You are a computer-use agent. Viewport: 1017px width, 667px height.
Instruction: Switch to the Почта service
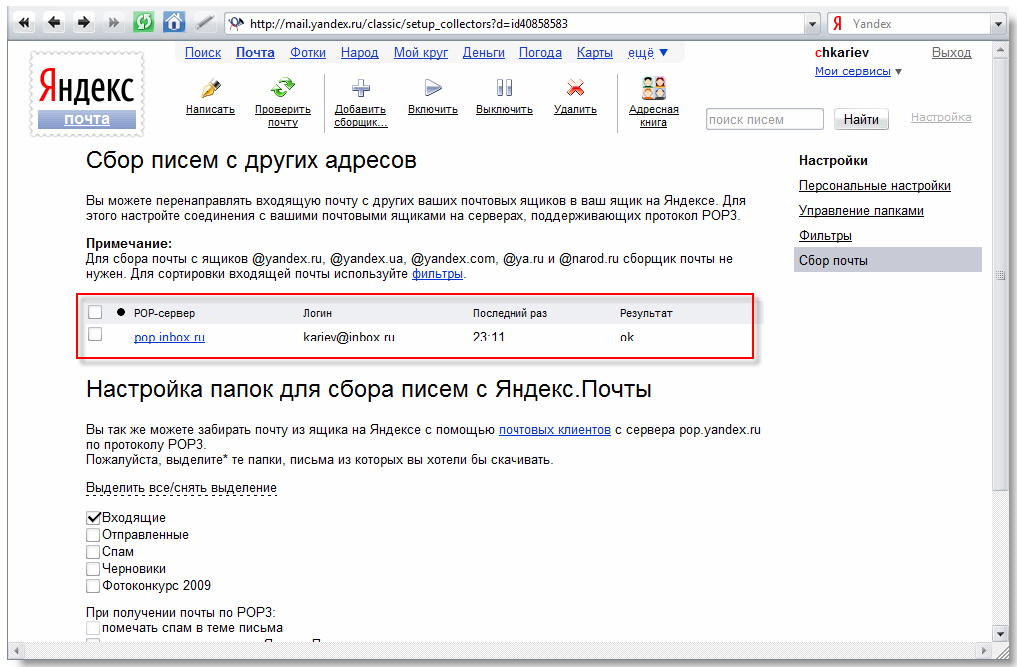click(255, 53)
